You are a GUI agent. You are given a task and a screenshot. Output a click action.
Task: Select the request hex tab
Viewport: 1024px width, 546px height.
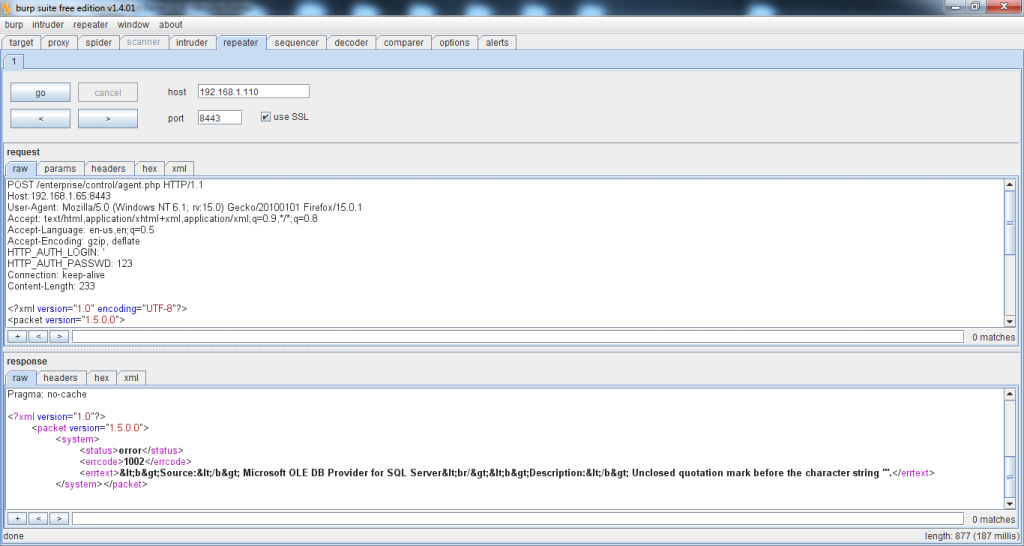click(150, 169)
